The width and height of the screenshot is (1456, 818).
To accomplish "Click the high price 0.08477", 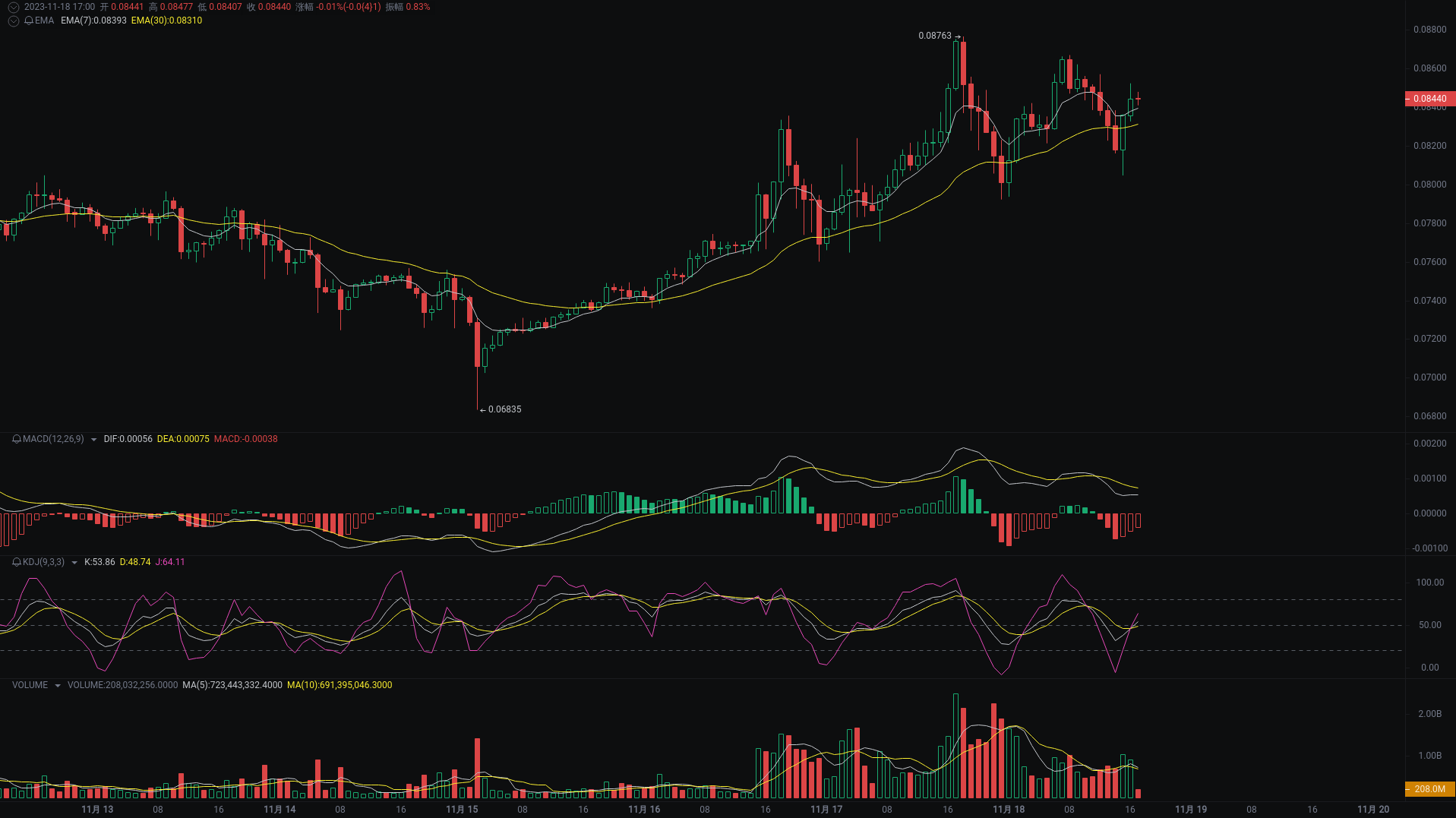I will [x=176, y=7].
